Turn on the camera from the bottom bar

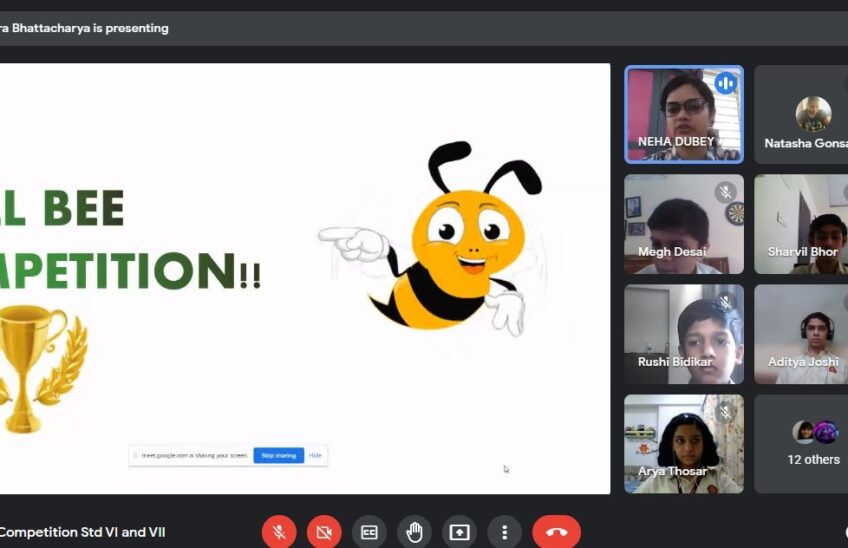[x=324, y=532]
